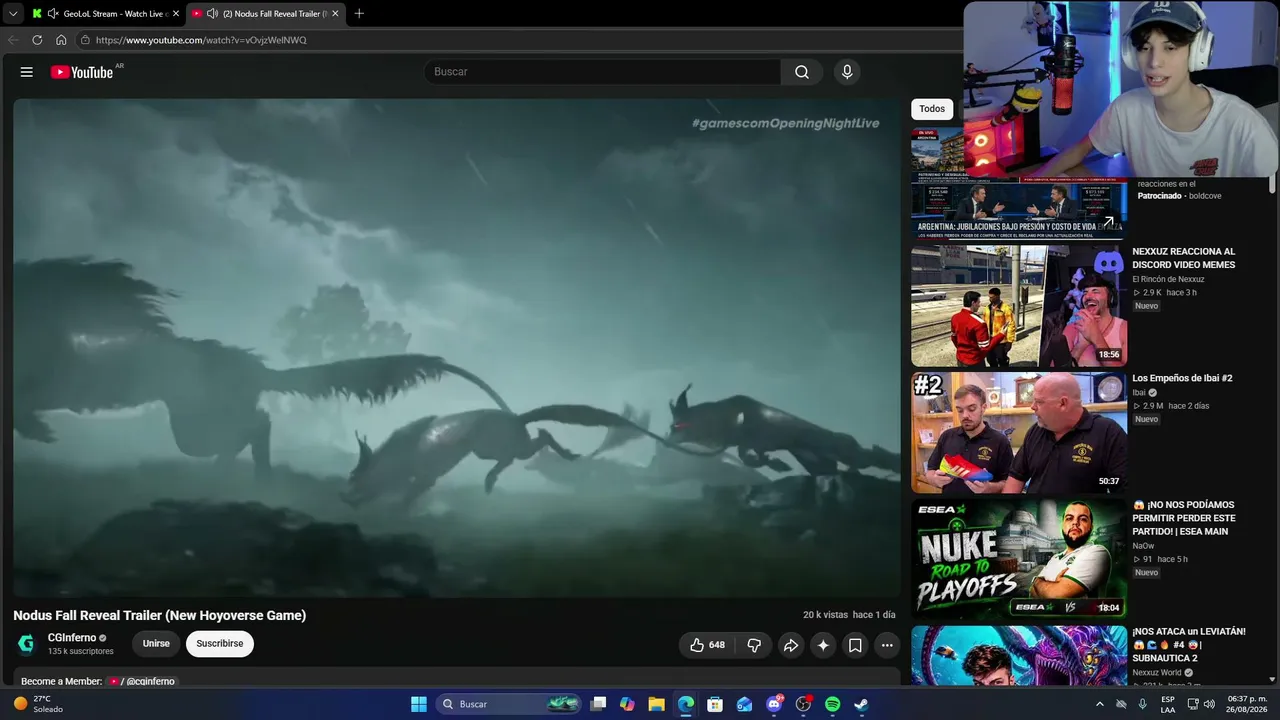
Task: Open the three-dot more actions menu
Action: point(887,645)
